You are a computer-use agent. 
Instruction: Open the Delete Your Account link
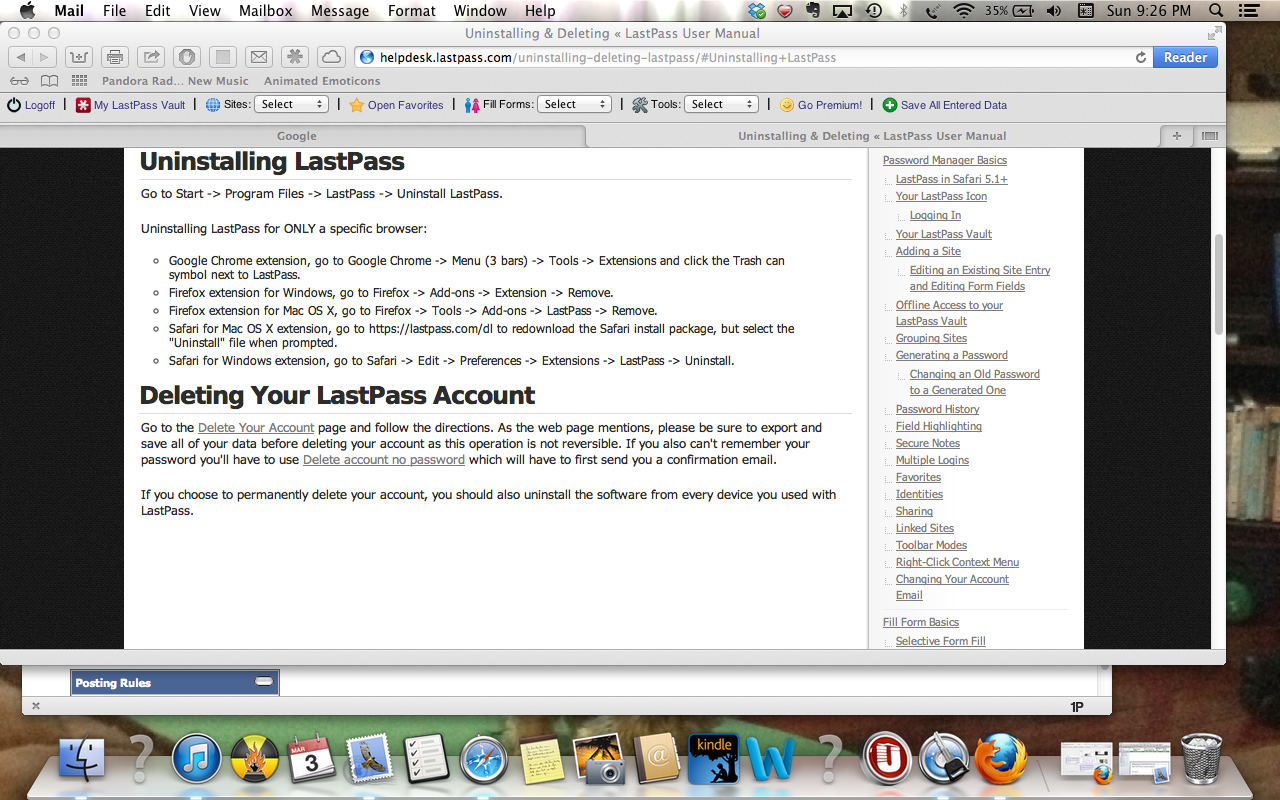(256, 427)
